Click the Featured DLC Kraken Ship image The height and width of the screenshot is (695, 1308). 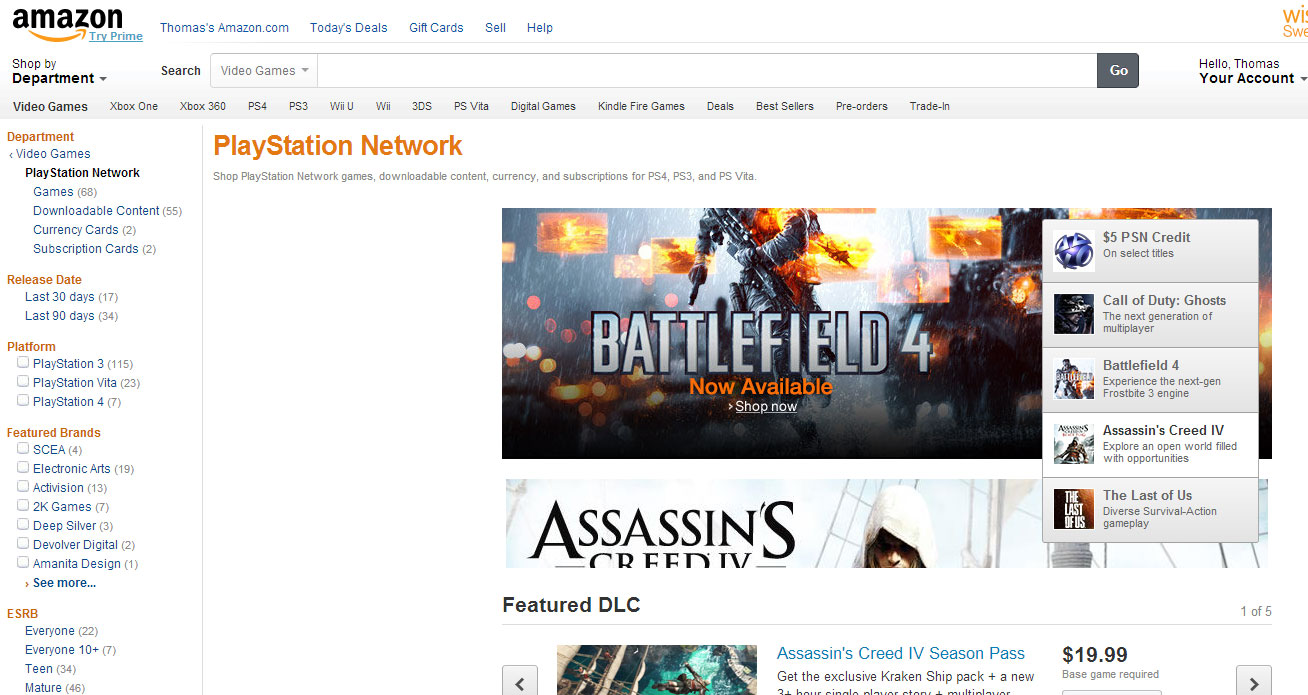656,670
